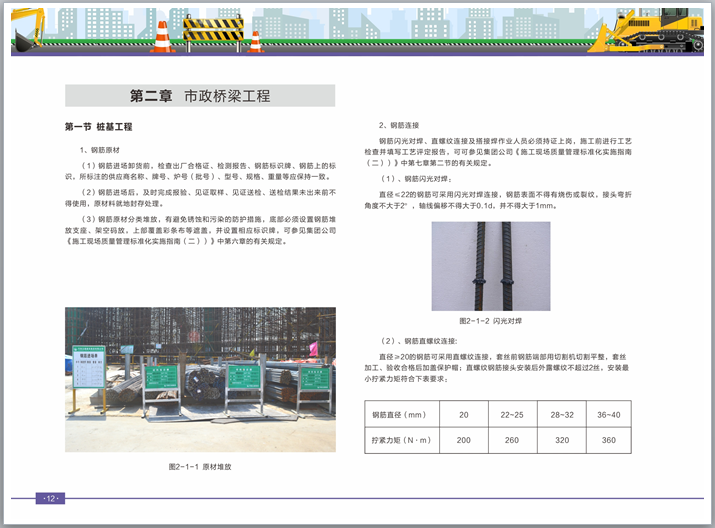Click the caption 图2-1-1 原材堆放
715x528 pixels.
click(x=199, y=467)
